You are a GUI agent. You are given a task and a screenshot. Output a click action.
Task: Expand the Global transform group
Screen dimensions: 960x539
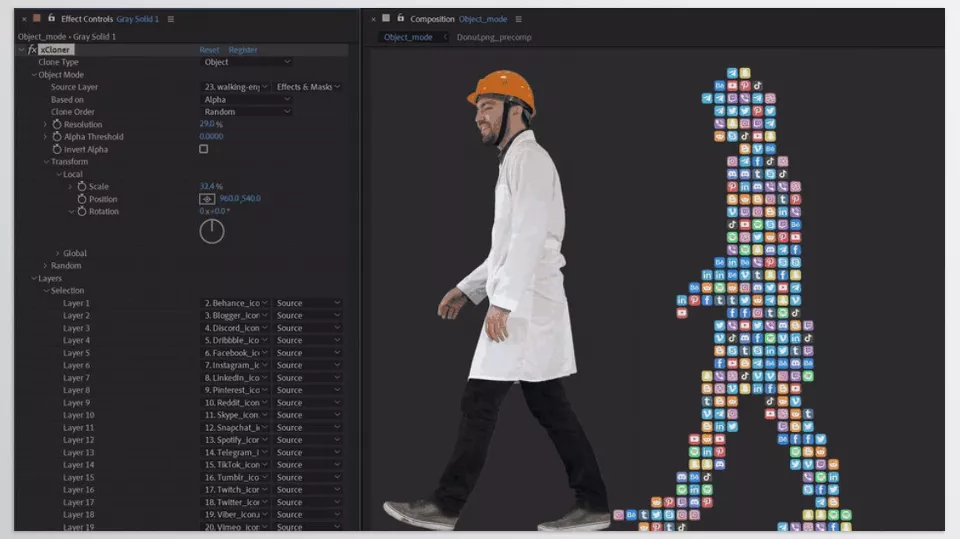[x=58, y=253]
